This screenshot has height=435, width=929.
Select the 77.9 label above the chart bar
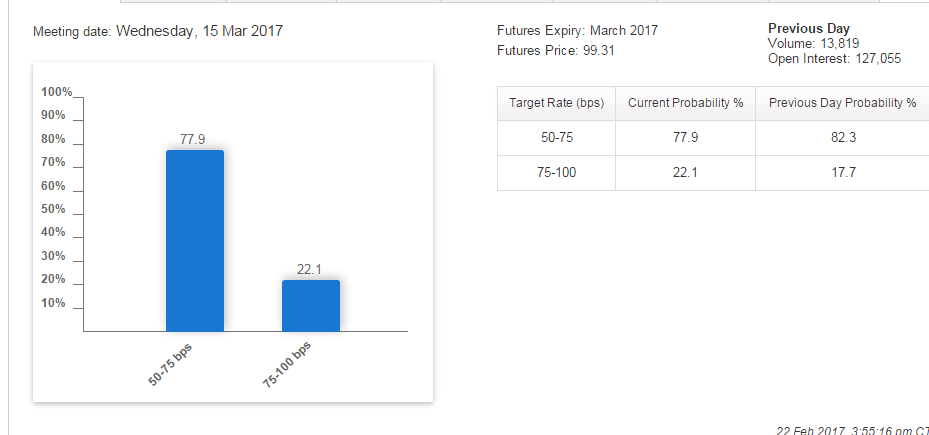193,140
